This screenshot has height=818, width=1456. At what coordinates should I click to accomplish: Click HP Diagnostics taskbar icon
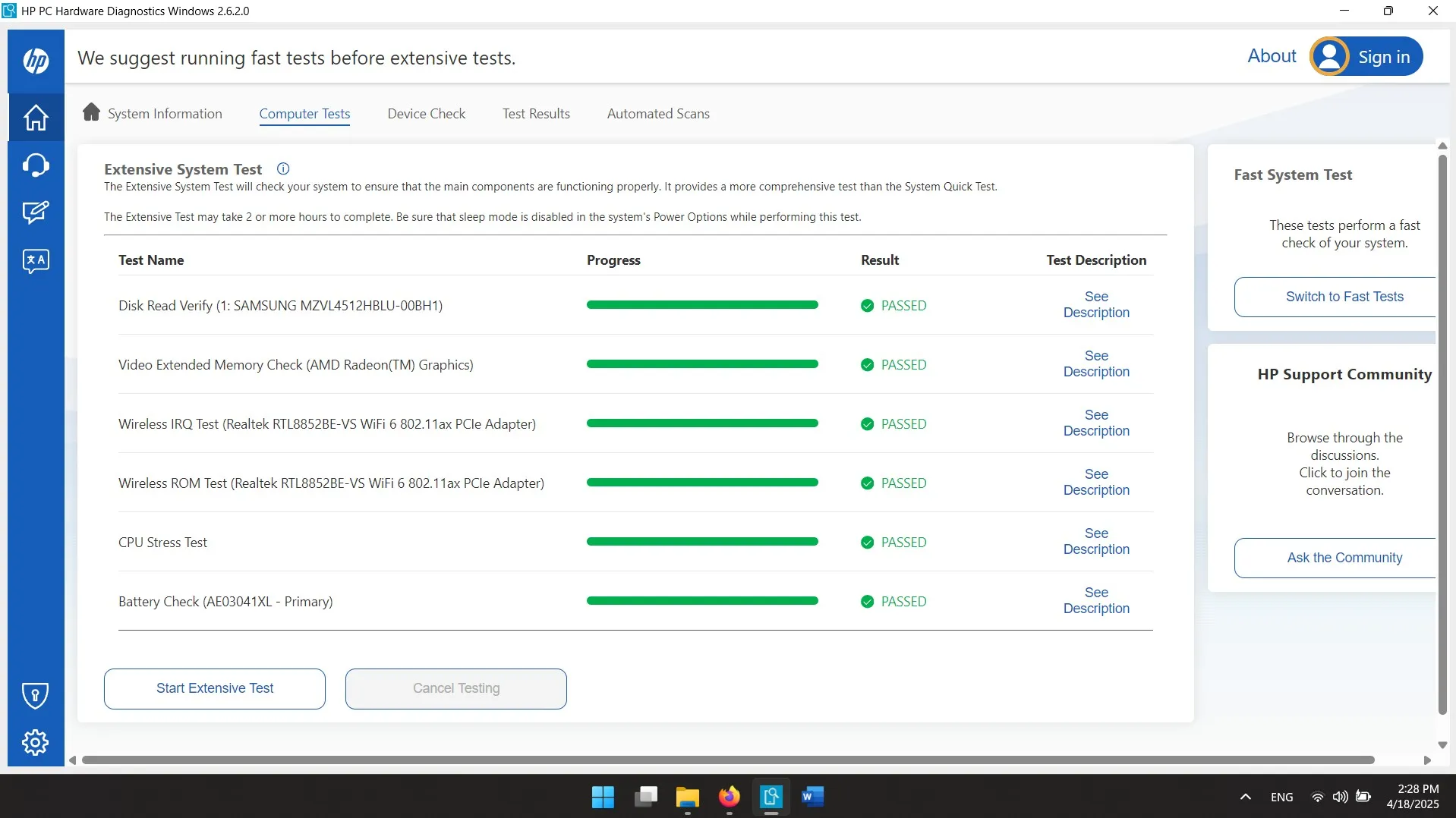tap(771, 797)
